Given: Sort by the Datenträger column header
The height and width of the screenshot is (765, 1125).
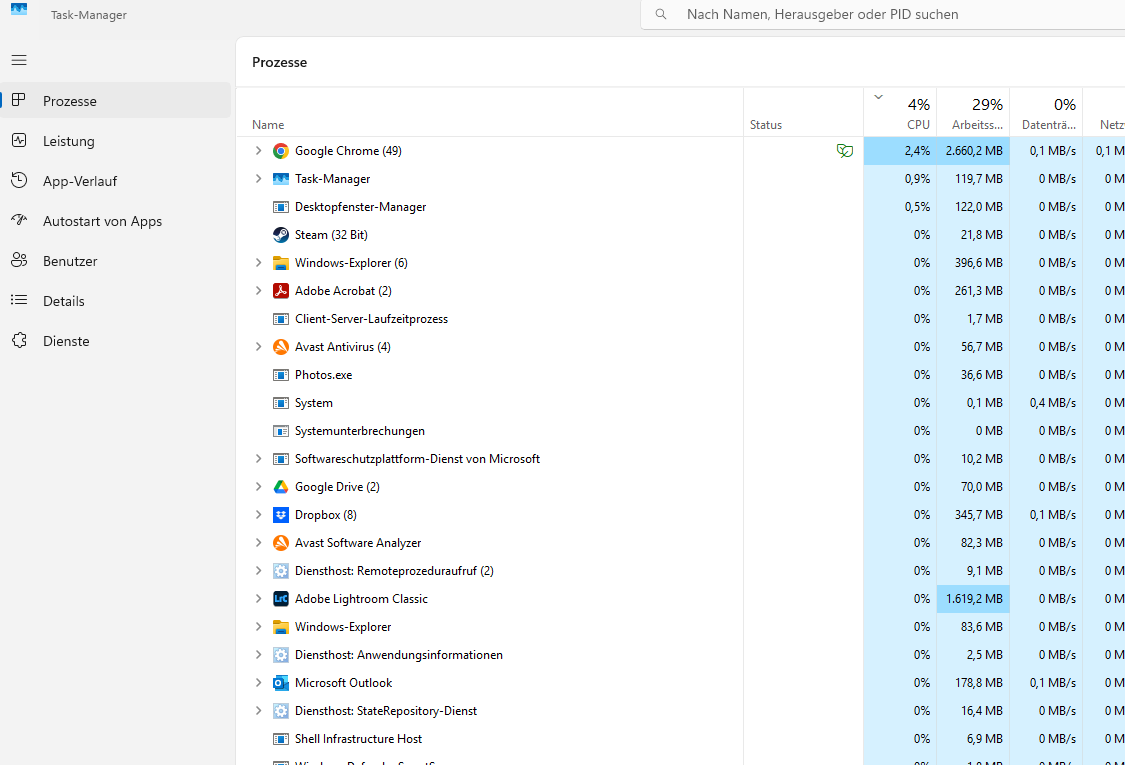Looking at the screenshot, I should click(x=1046, y=113).
